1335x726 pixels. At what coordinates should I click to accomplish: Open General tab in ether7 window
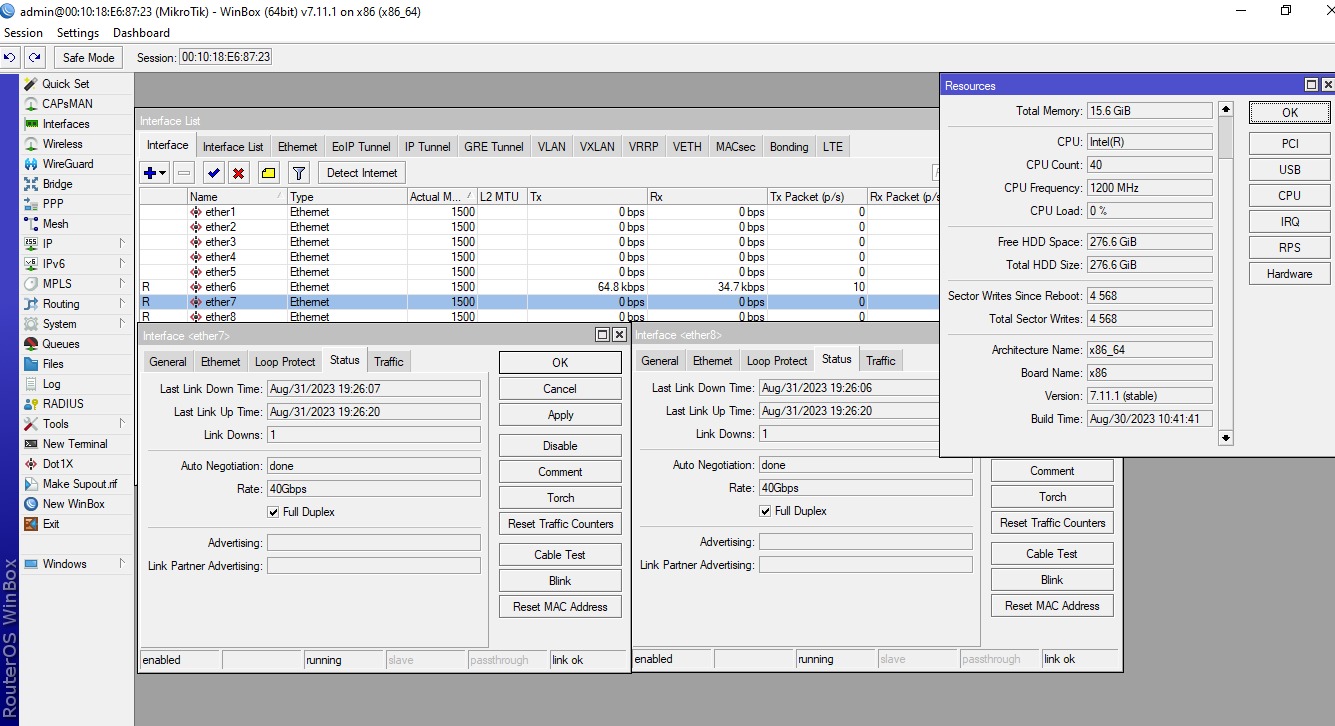(x=168, y=362)
